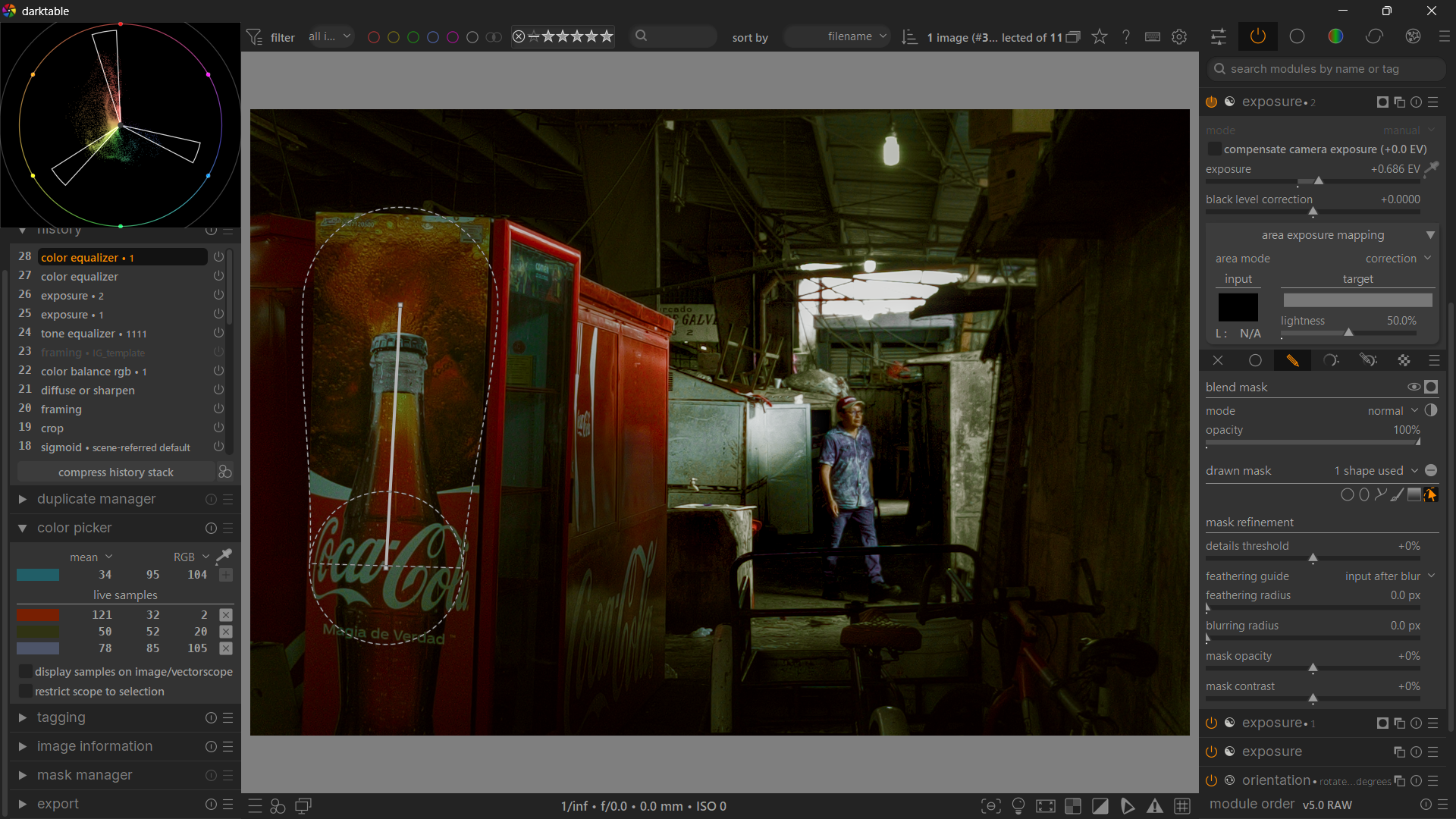Open the RGB color model dropdown
This screenshot has height=819, width=1456.
(191, 557)
